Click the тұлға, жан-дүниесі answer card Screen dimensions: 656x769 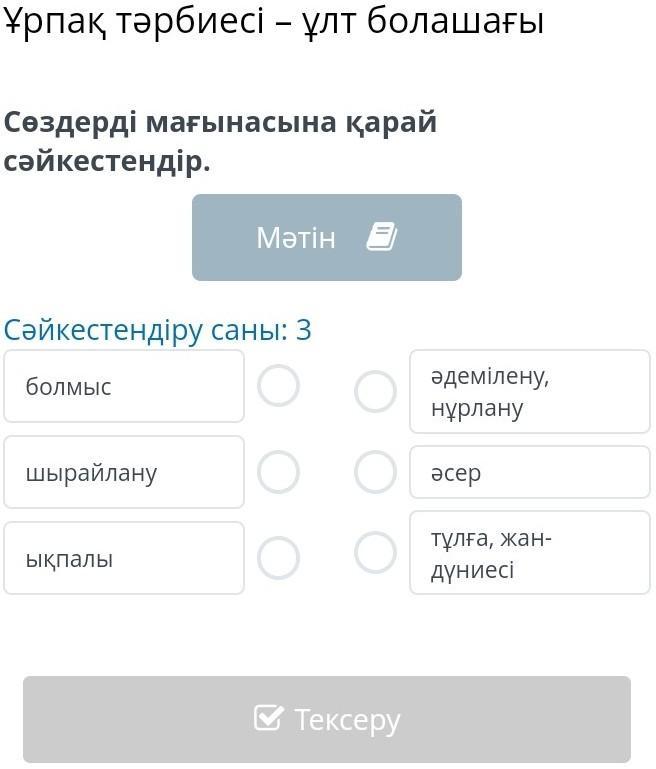(x=529, y=553)
